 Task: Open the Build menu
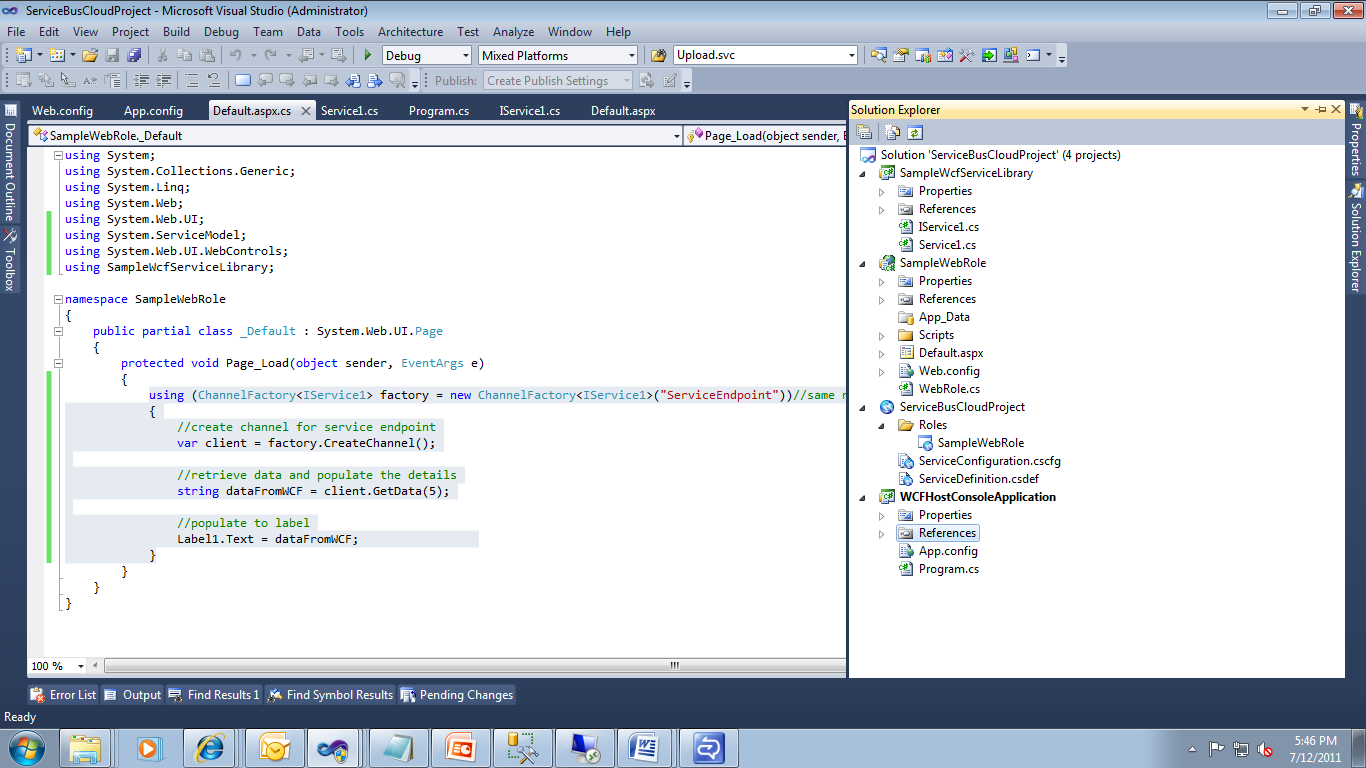point(176,31)
